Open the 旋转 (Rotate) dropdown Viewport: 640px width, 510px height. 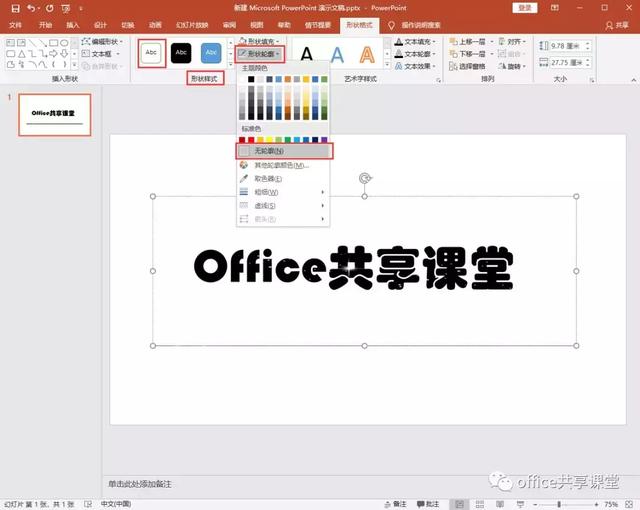point(513,66)
